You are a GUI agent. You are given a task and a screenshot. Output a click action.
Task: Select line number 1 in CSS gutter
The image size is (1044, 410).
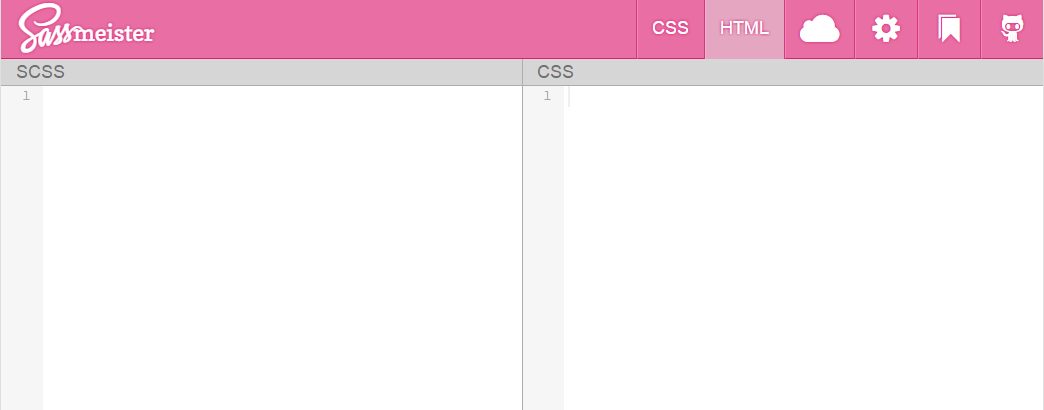click(x=547, y=96)
